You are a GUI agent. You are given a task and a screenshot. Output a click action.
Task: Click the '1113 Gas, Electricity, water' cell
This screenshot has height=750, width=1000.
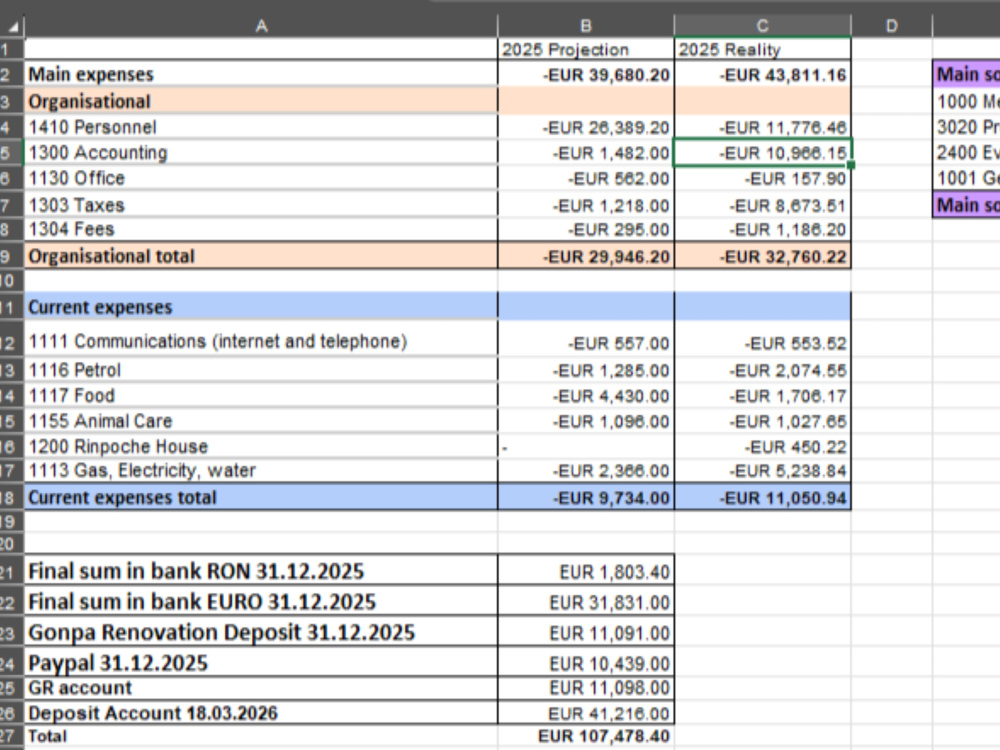tap(261, 471)
